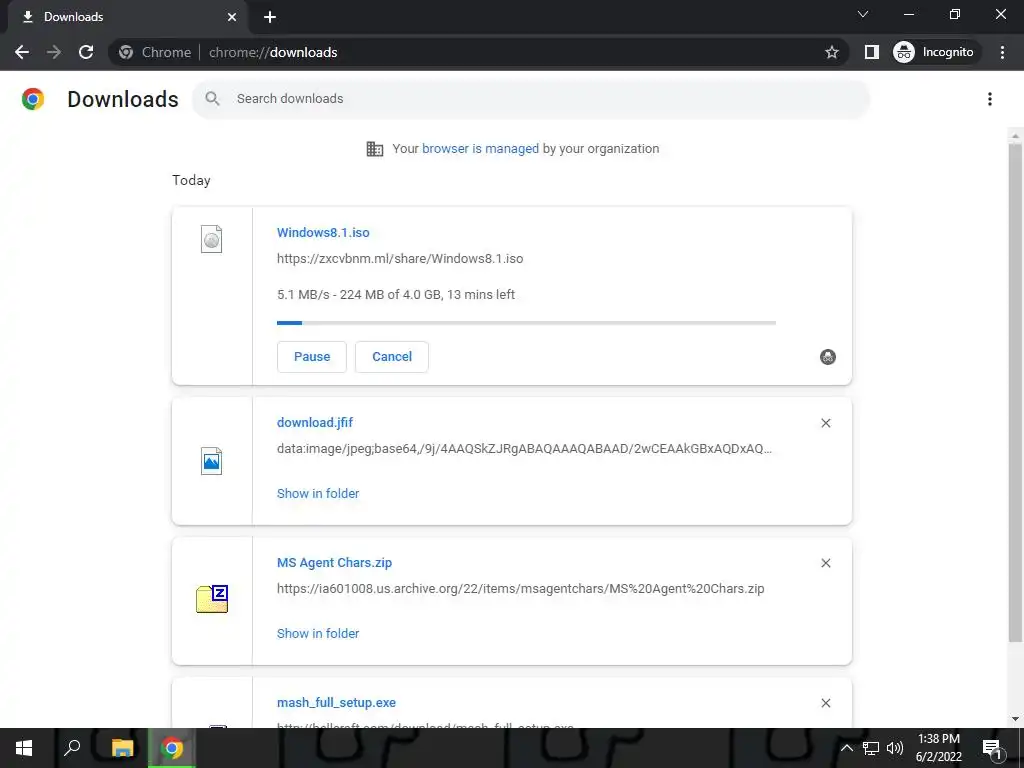Open the notification center icon
This screenshot has width=1024, height=768.
tap(992, 748)
